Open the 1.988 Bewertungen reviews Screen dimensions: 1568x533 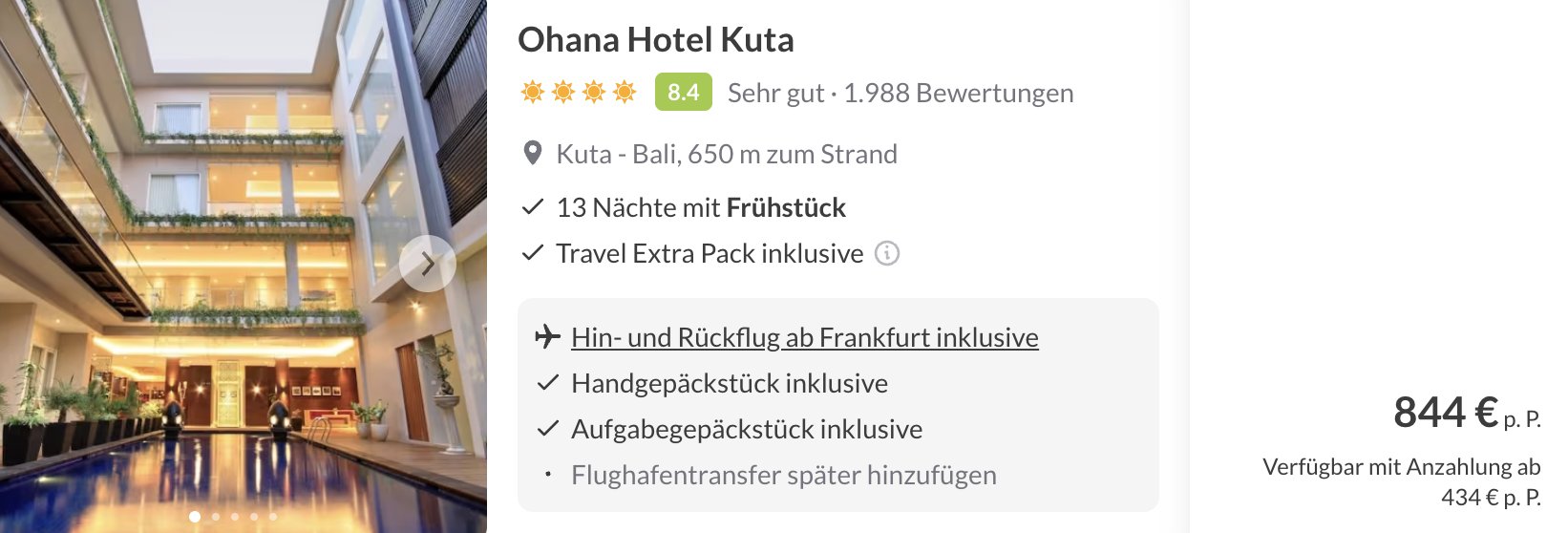coord(958,93)
